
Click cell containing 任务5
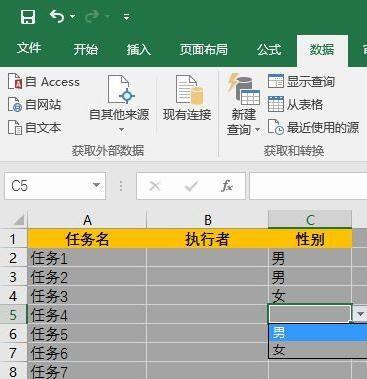(87, 334)
